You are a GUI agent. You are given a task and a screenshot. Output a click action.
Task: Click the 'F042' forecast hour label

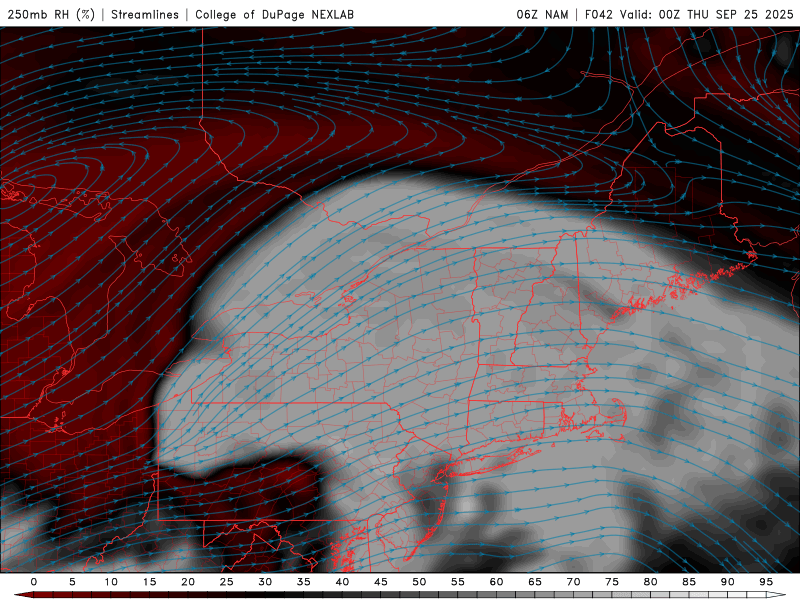[x=599, y=15]
